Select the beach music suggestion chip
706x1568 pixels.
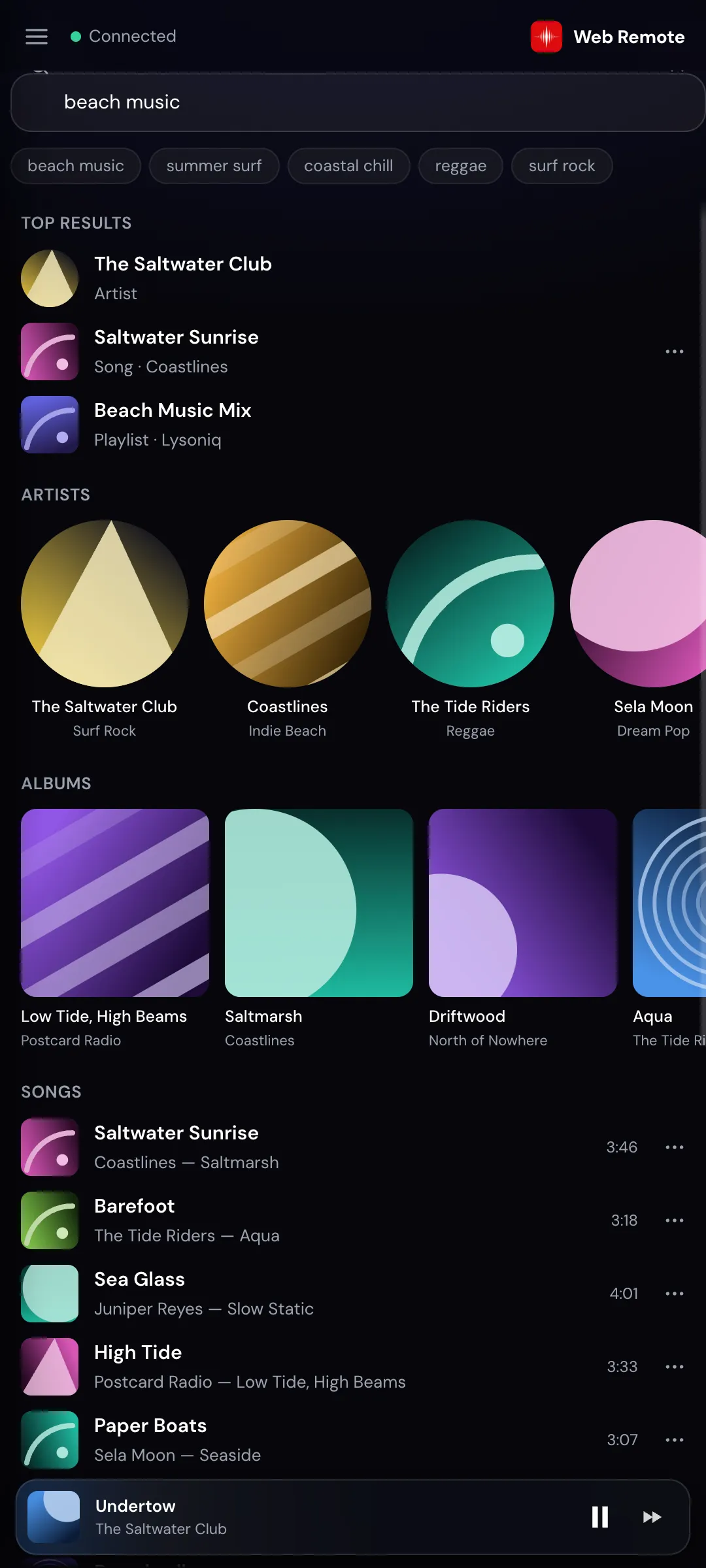coord(76,166)
